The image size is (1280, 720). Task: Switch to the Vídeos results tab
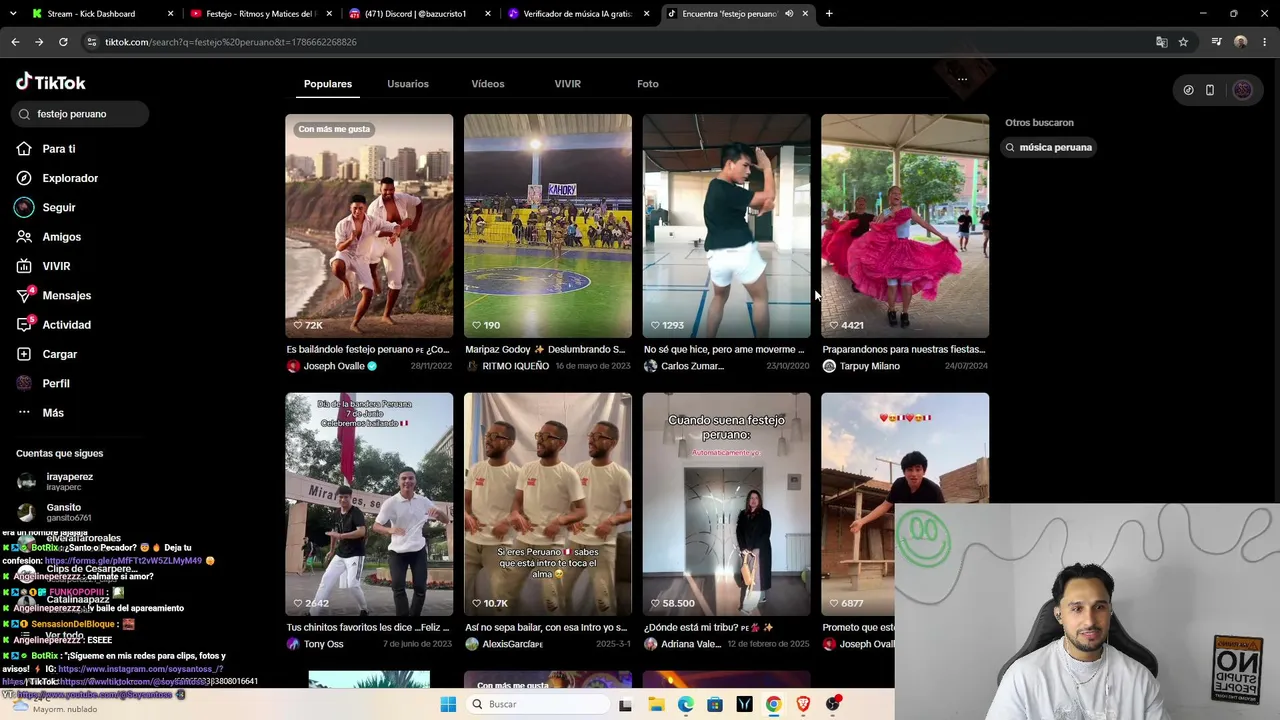pos(488,84)
